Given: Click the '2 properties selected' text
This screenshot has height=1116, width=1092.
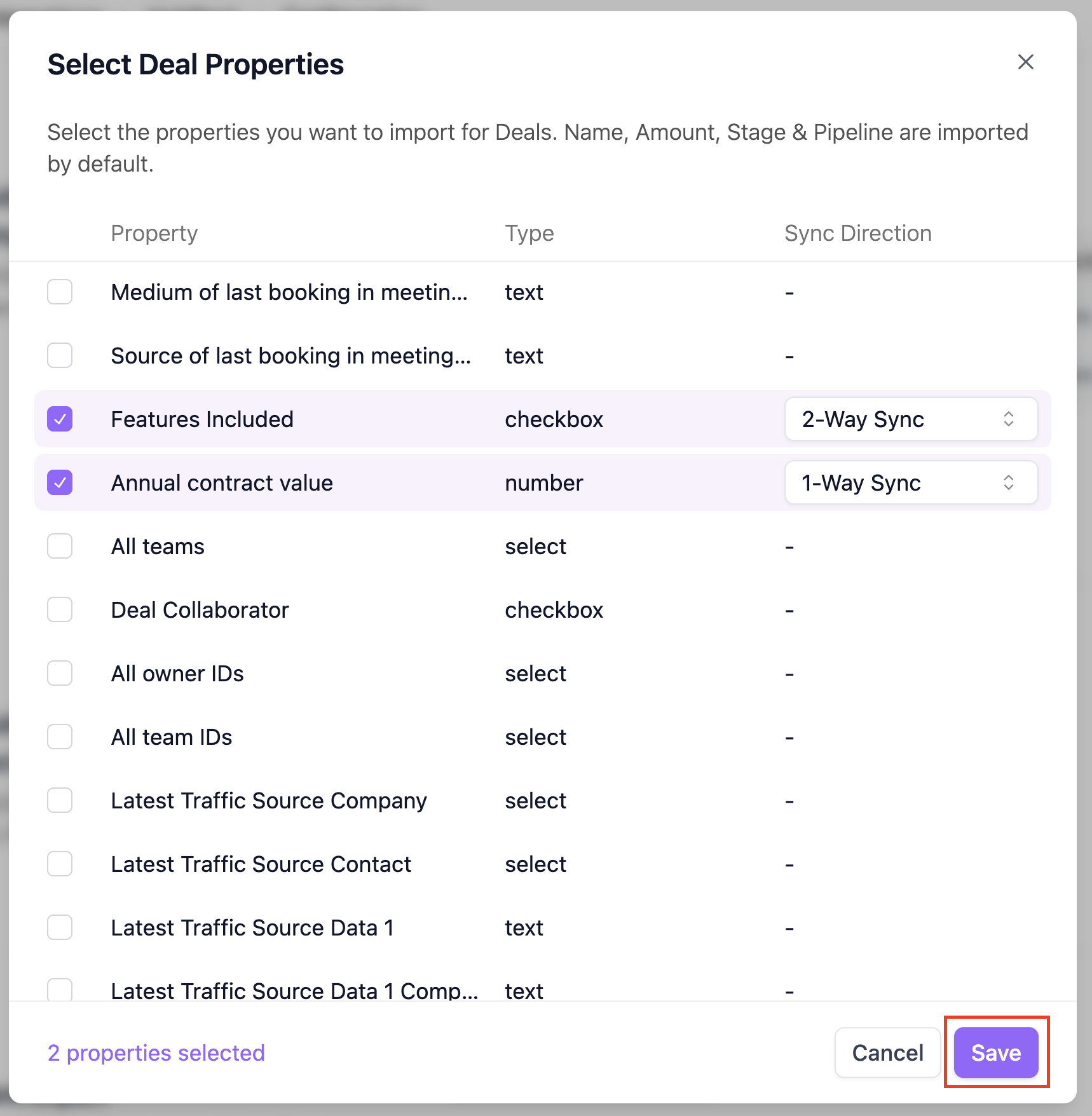Looking at the screenshot, I should [156, 1053].
